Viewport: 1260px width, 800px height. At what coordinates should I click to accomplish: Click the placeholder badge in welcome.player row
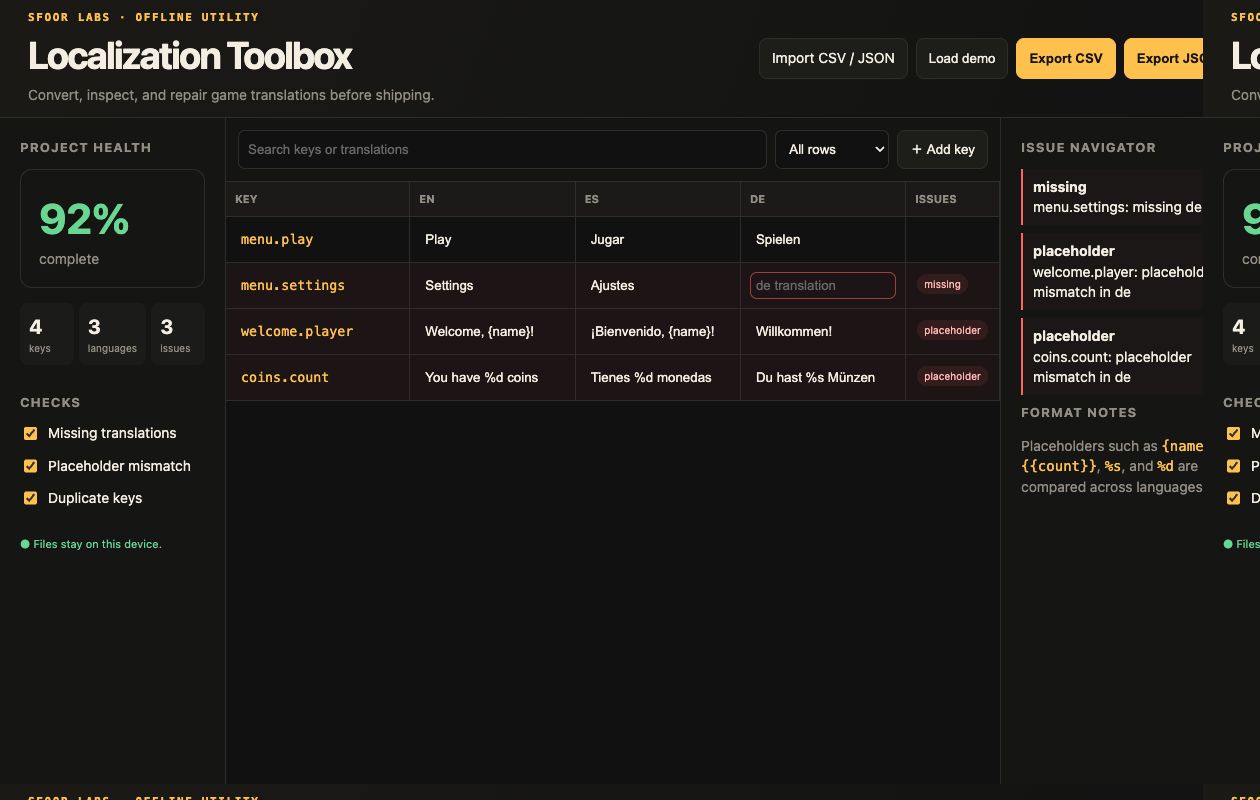(x=952, y=331)
